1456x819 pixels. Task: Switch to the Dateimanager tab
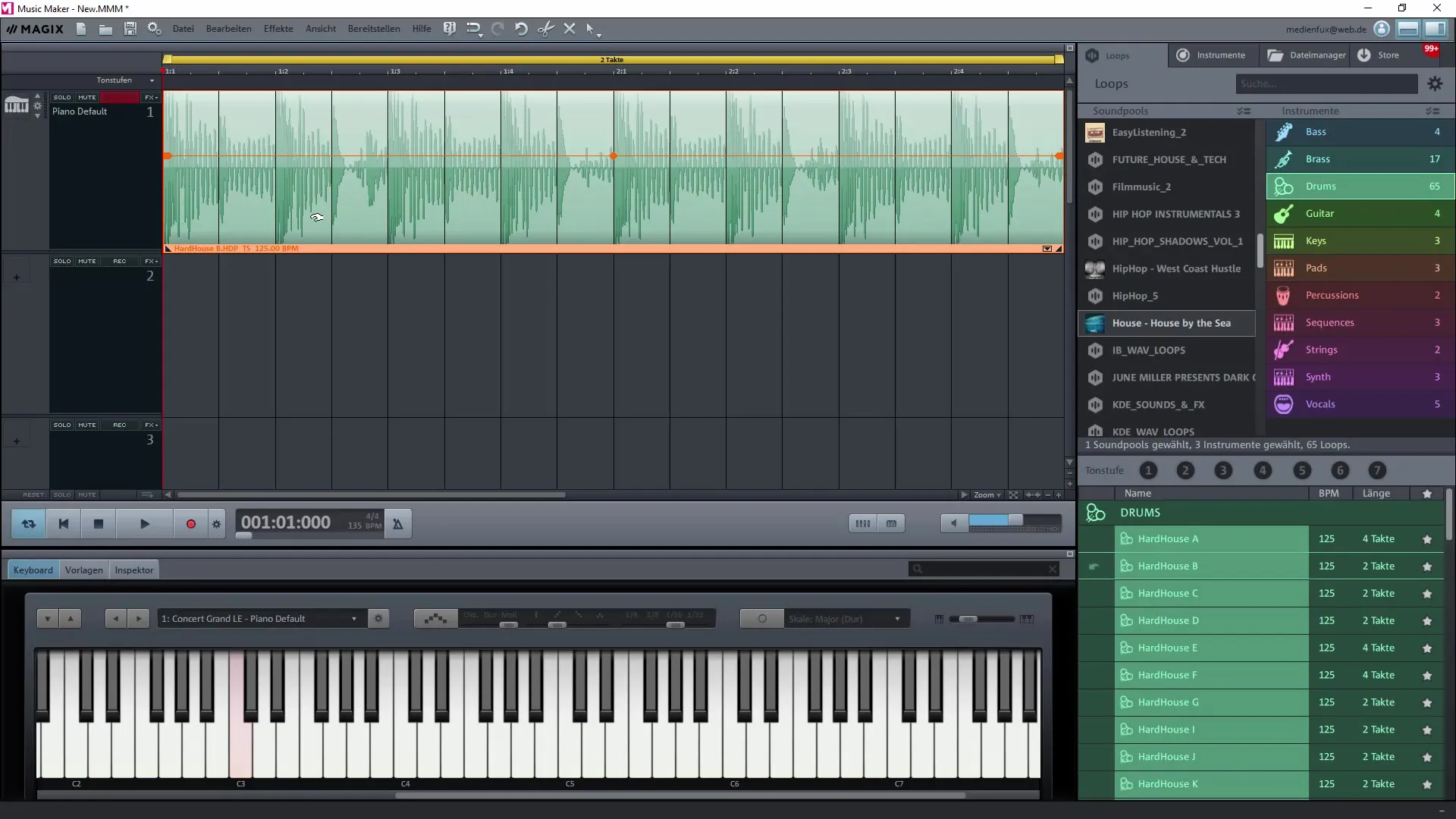pyautogui.click(x=1307, y=55)
